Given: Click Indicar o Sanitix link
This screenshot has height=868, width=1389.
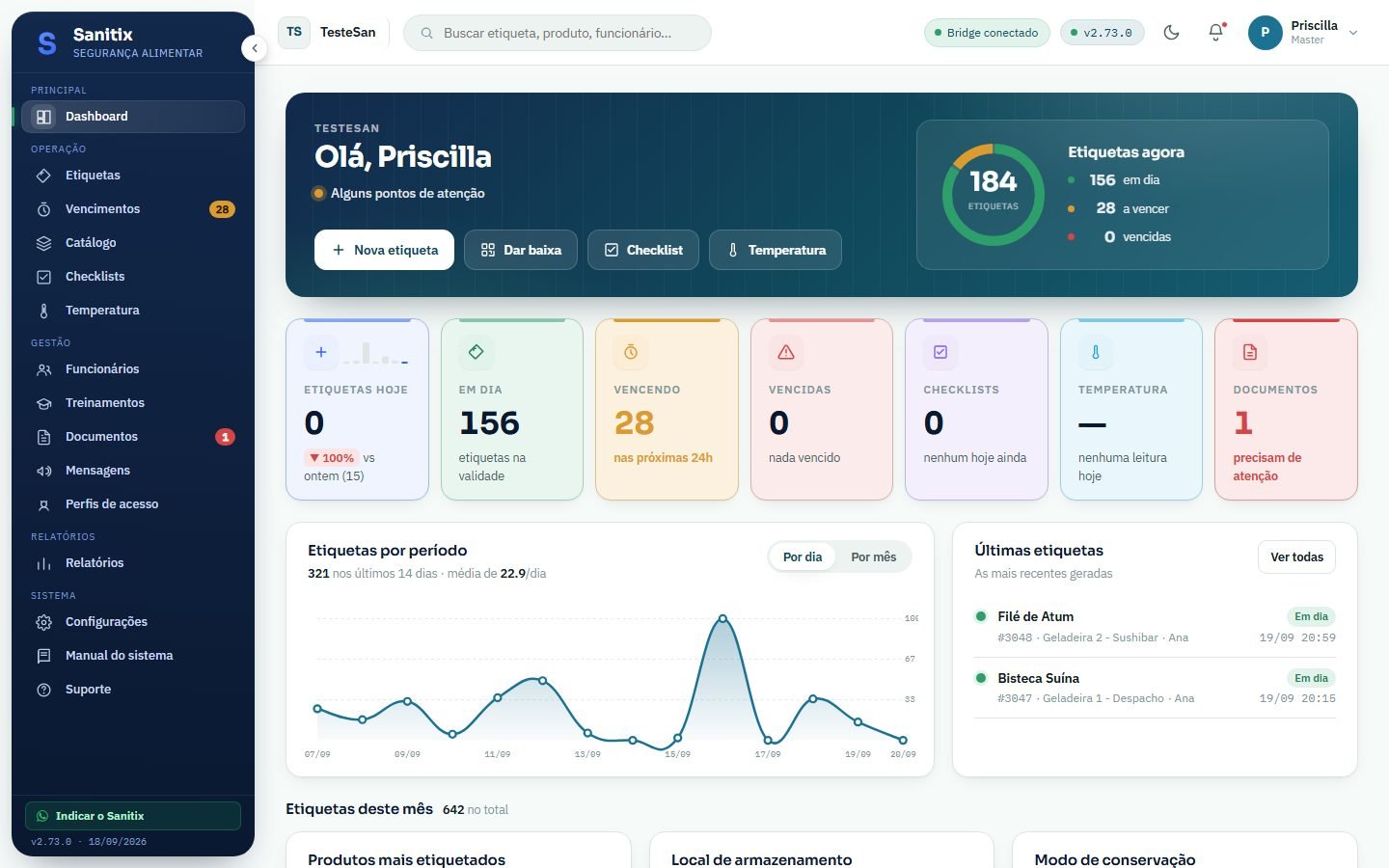Looking at the screenshot, I should pos(133,816).
